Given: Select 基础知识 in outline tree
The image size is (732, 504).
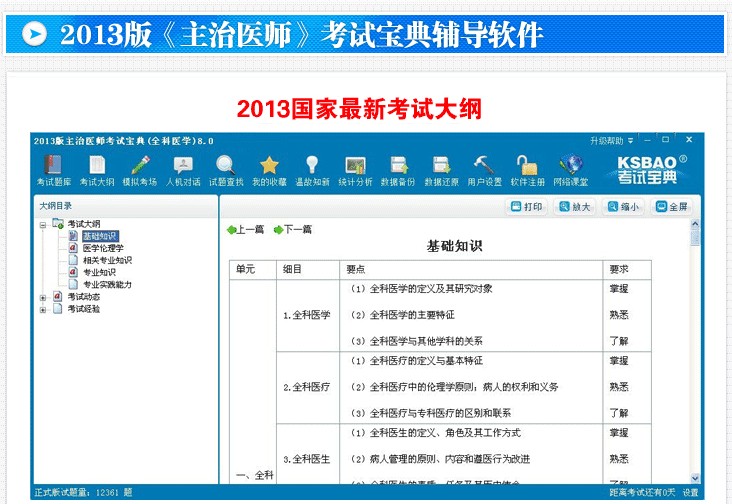Looking at the screenshot, I should click(100, 236).
